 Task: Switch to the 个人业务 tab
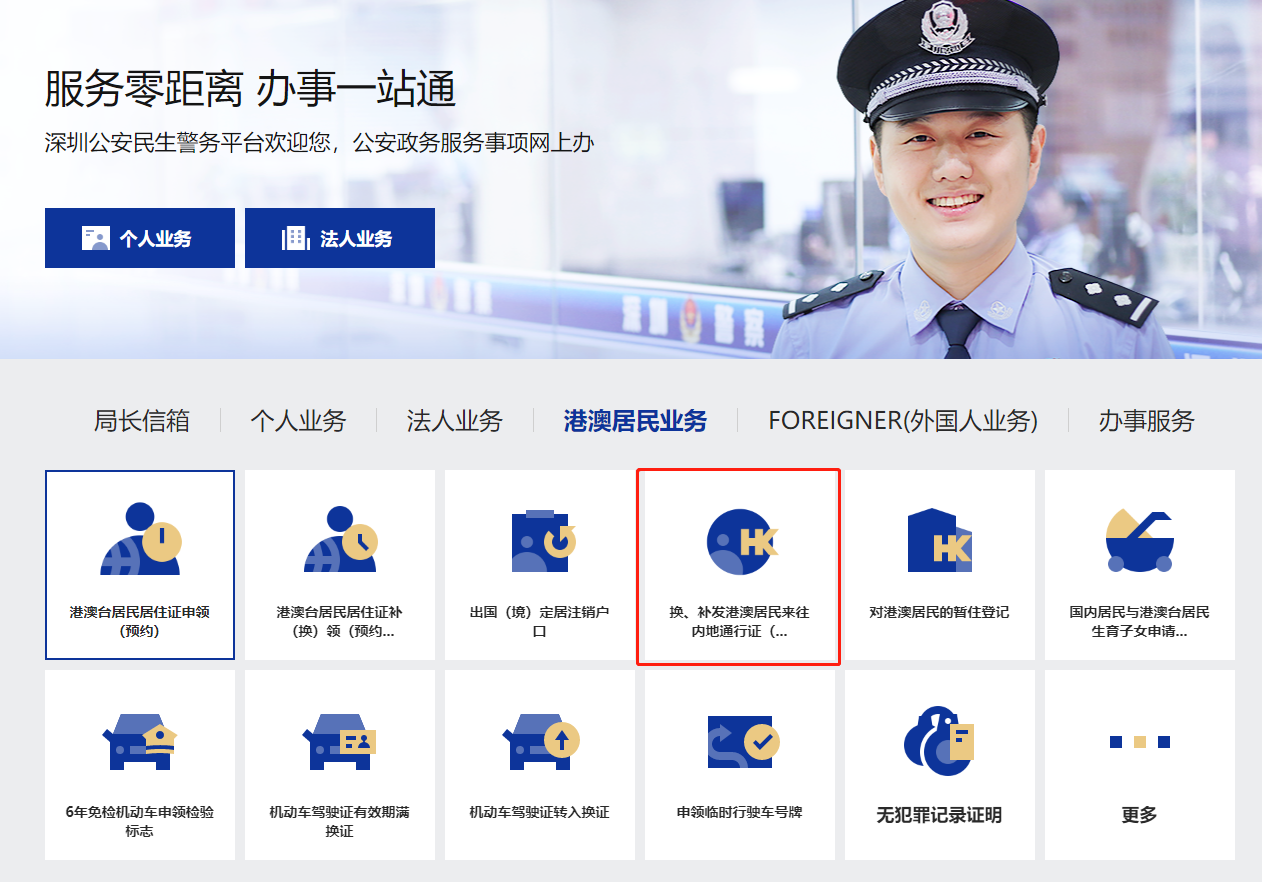298,421
